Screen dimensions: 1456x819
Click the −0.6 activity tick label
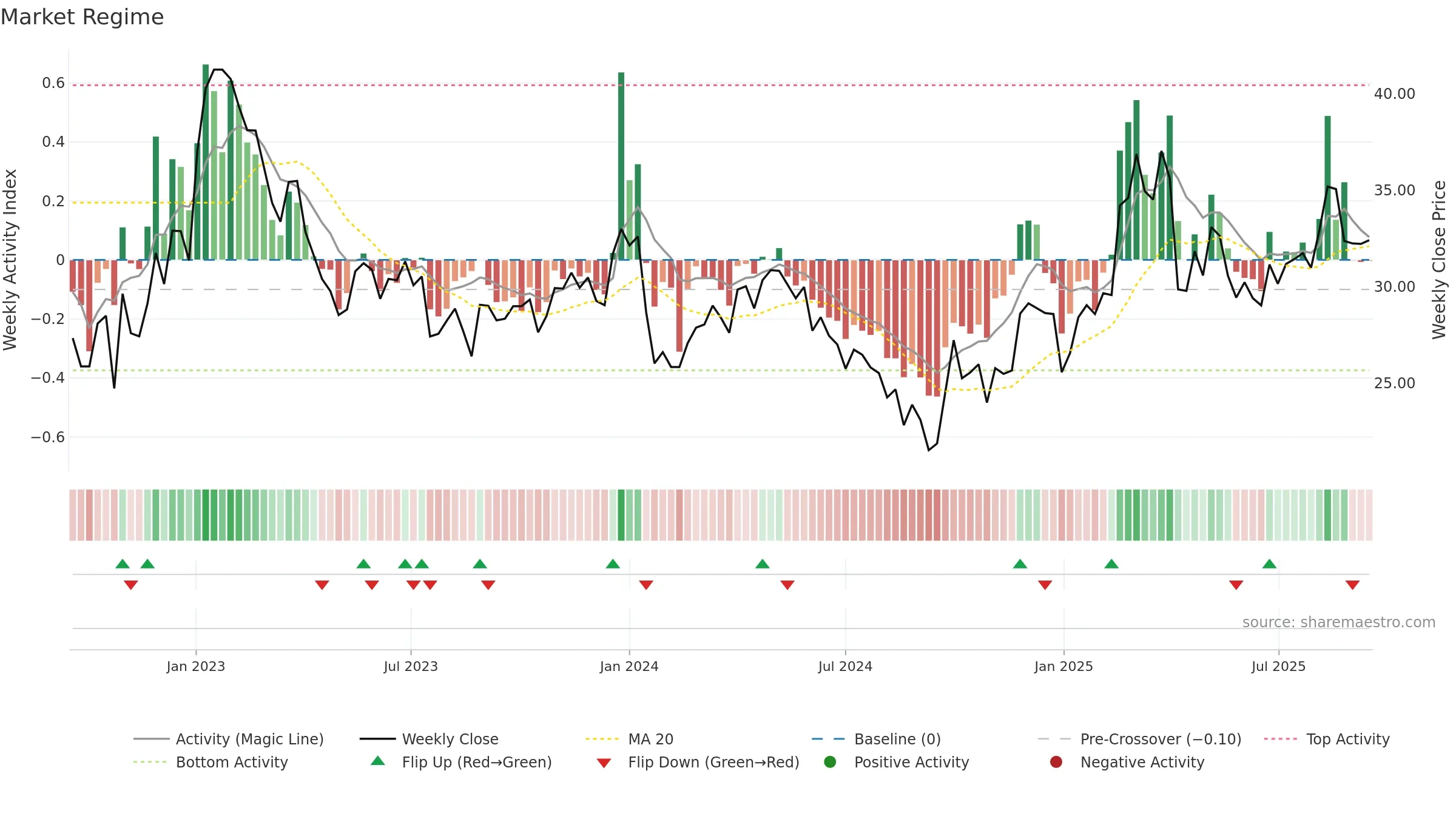[47, 437]
